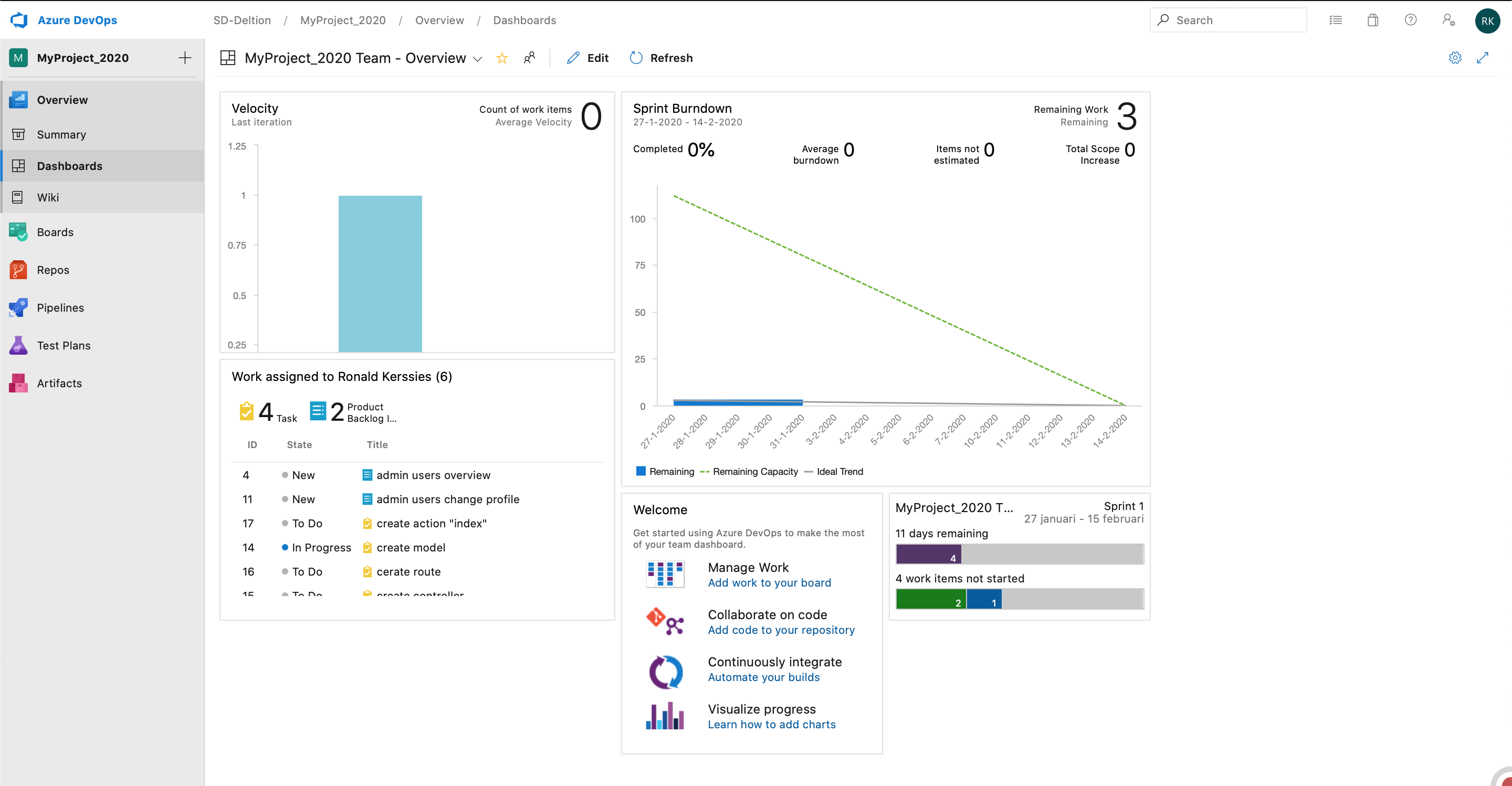Click "Add work to your board" link

[770, 582]
